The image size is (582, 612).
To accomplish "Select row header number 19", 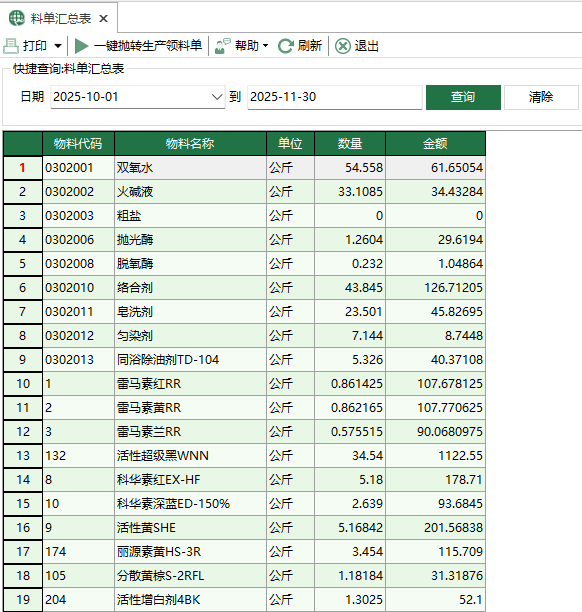I will pyautogui.click(x=23, y=600).
